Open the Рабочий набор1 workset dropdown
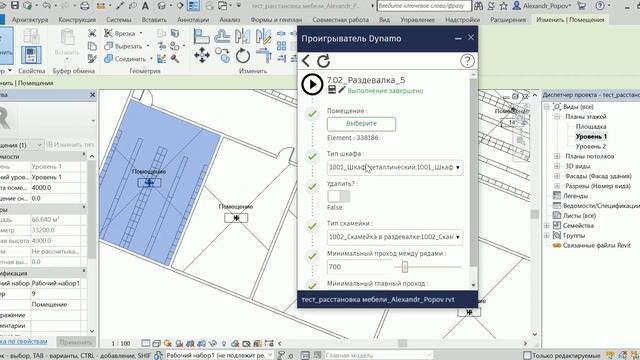Screen dimensions: 640x360 click(x=219, y=355)
